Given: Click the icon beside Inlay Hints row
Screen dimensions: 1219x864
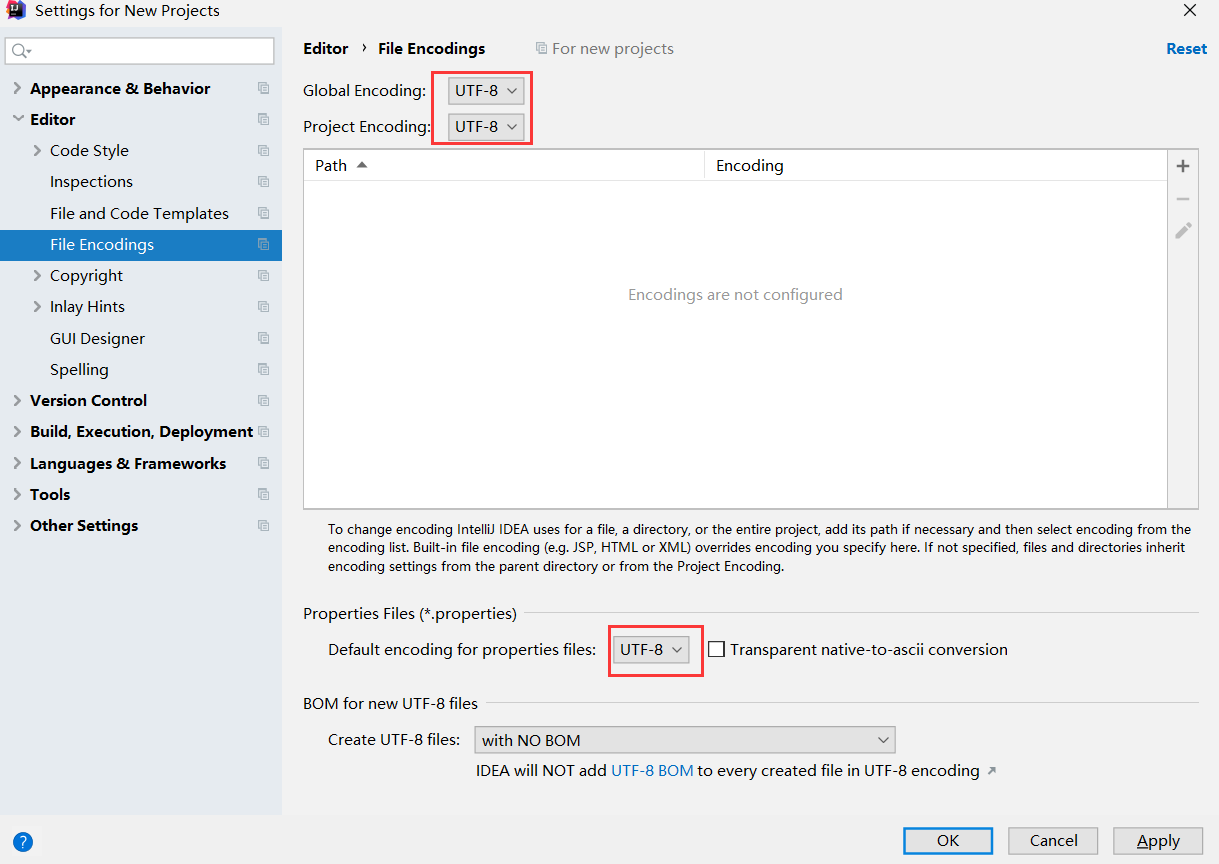Looking at the screenshot, I should point(263,306).
